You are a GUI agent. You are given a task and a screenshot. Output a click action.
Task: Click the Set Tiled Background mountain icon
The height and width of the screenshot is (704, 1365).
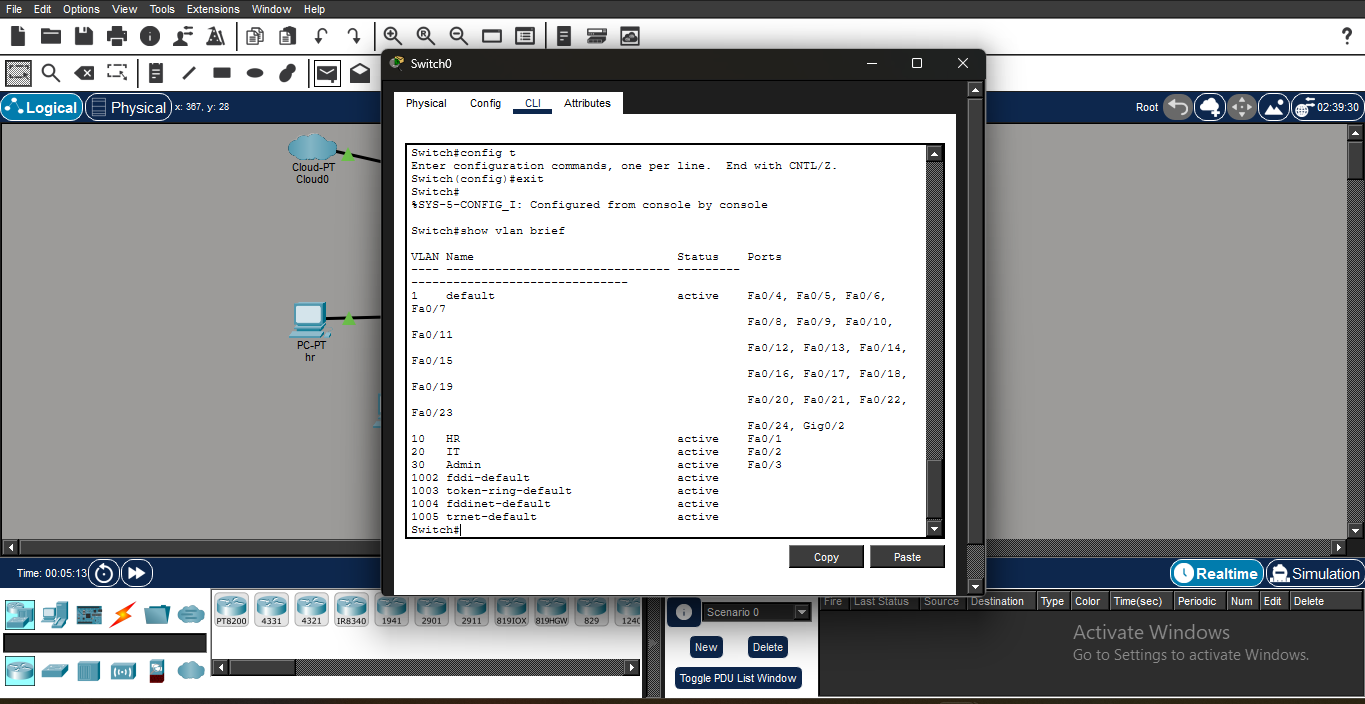(1274, 107)
